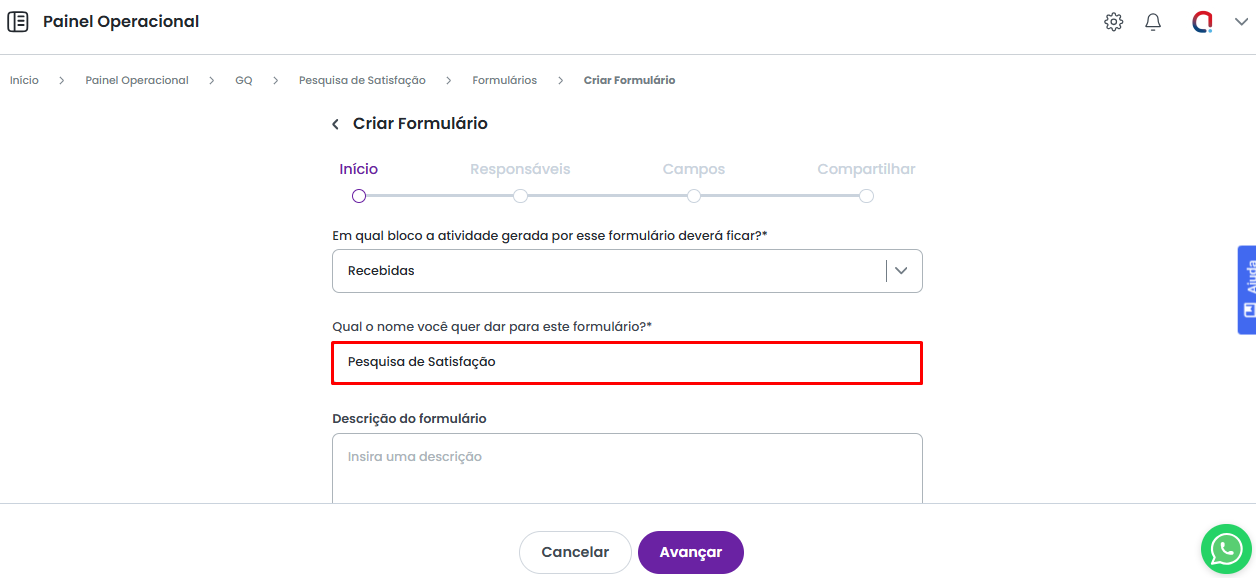Expand the Recebidas block dropdown
Viewport: 1256px width, 578px height.
901,271
